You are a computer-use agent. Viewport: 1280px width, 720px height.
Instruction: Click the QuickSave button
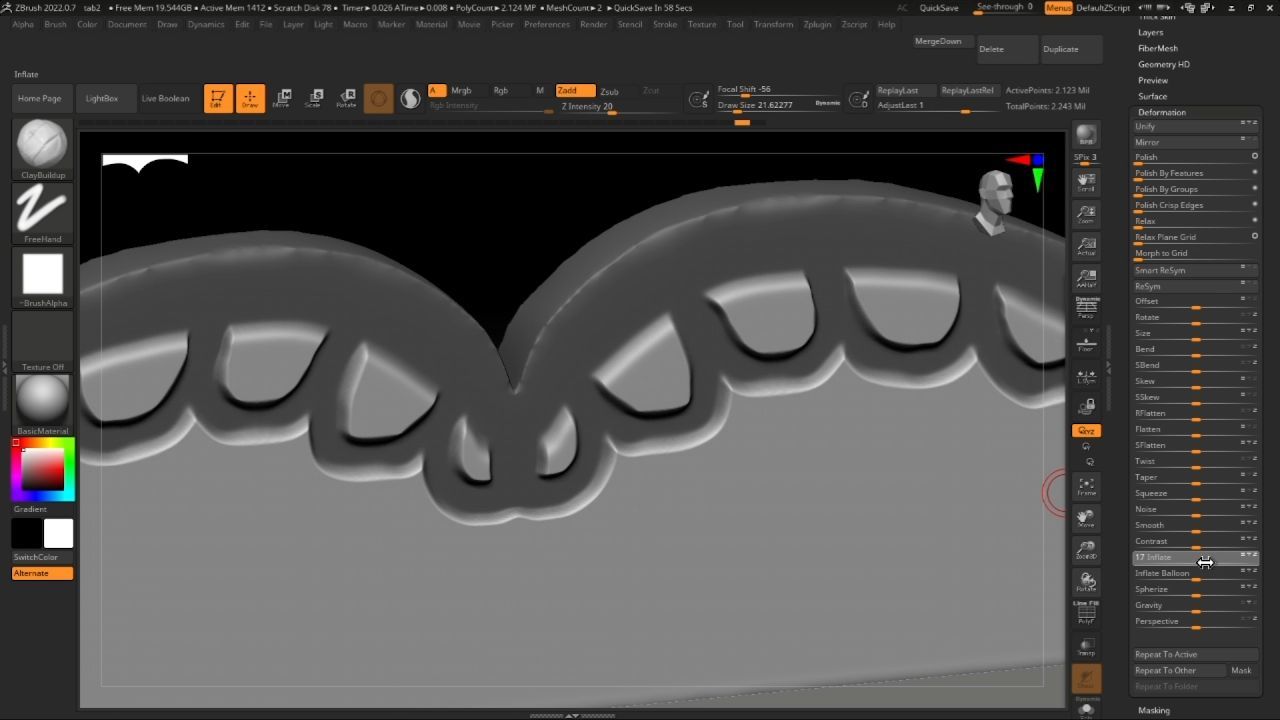pos(939,8)
